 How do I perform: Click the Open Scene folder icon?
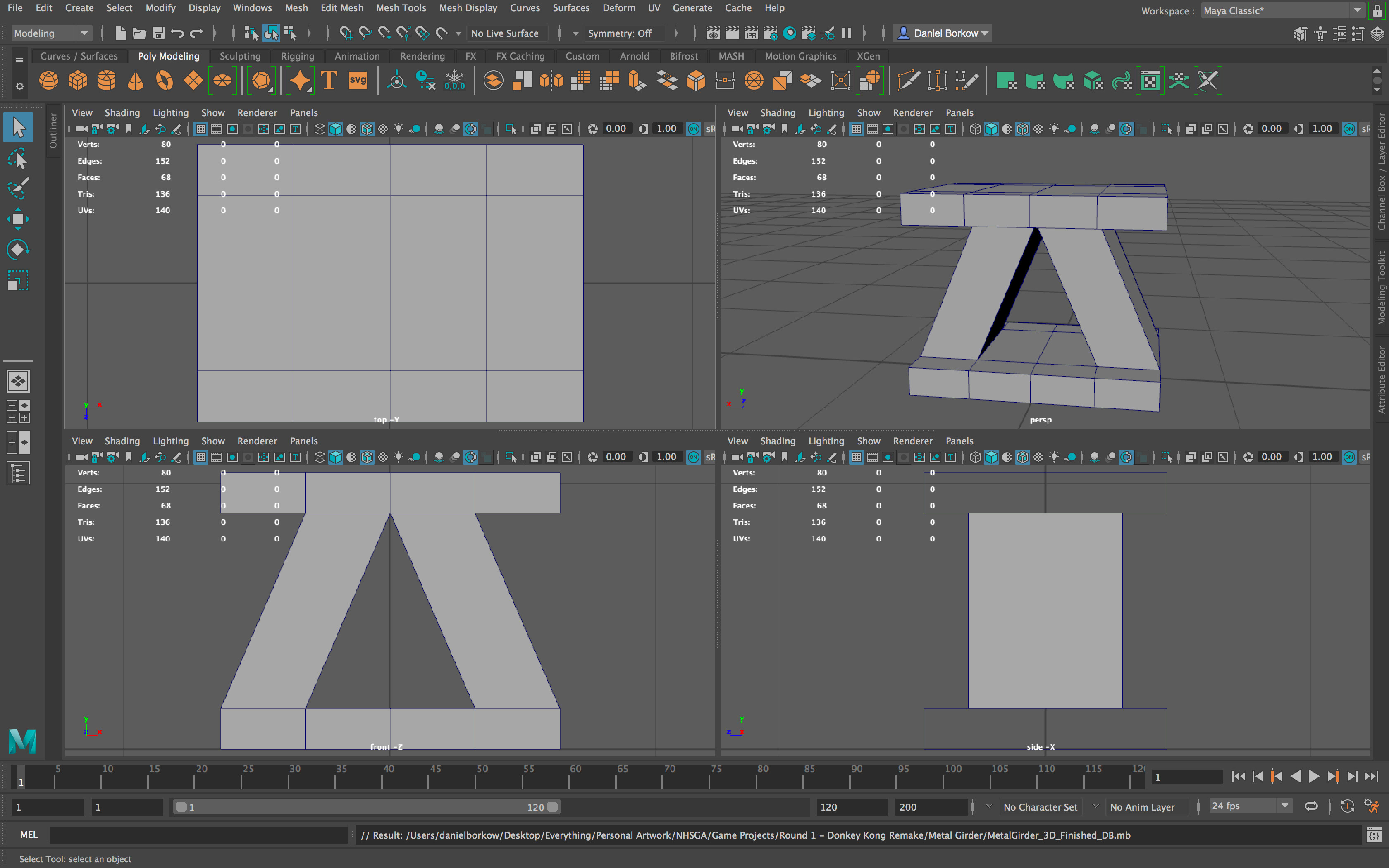click(139, 33)
